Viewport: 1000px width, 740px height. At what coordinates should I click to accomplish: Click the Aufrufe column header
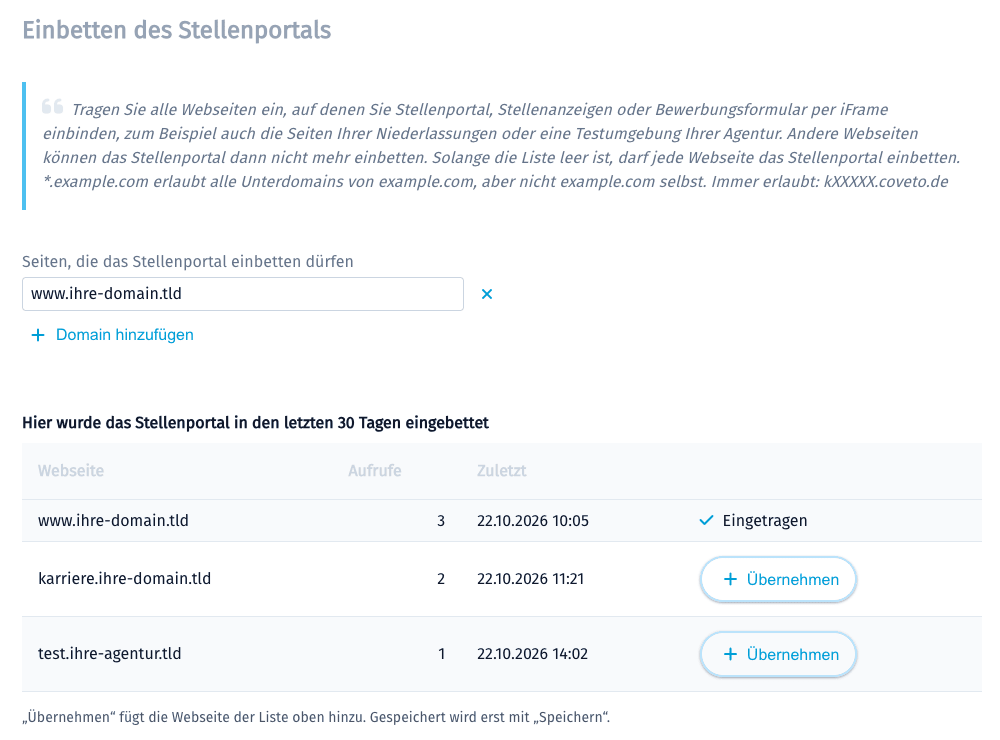(x=374, y=471)
